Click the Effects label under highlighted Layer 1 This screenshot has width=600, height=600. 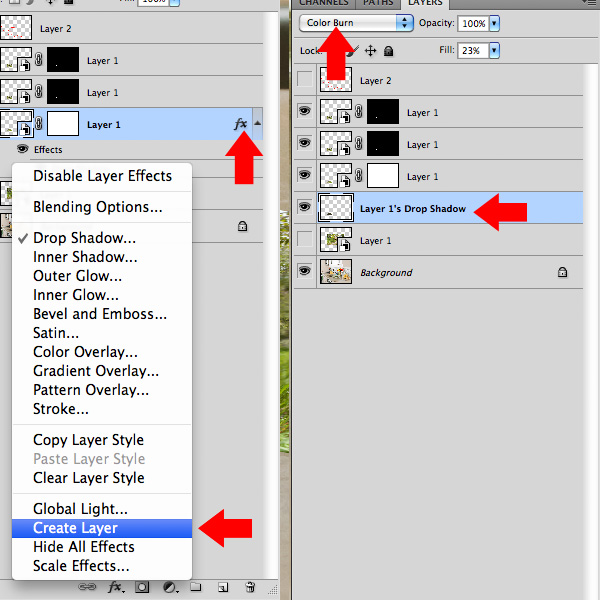[x=48, y=150]
